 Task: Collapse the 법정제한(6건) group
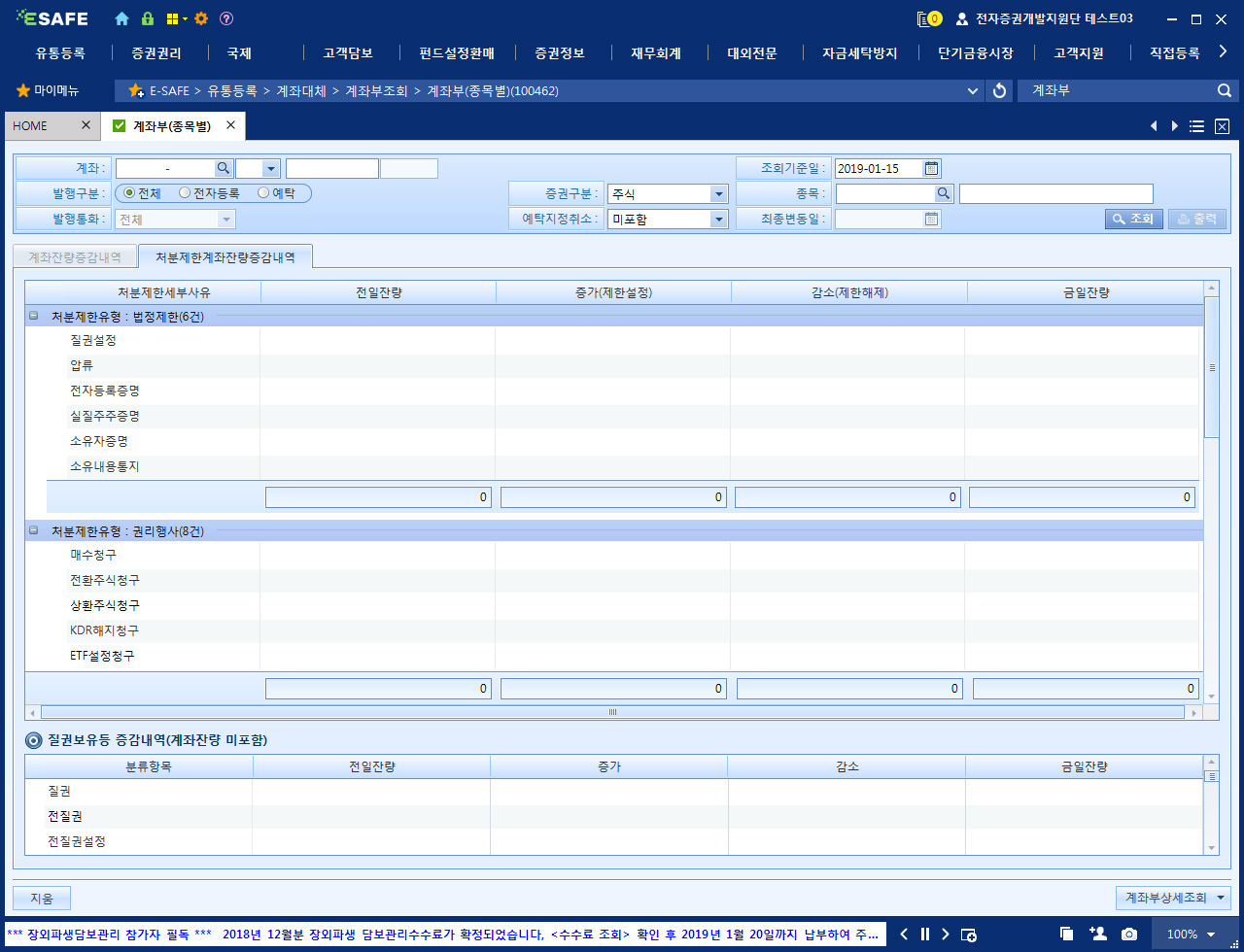tap(34, 316)
